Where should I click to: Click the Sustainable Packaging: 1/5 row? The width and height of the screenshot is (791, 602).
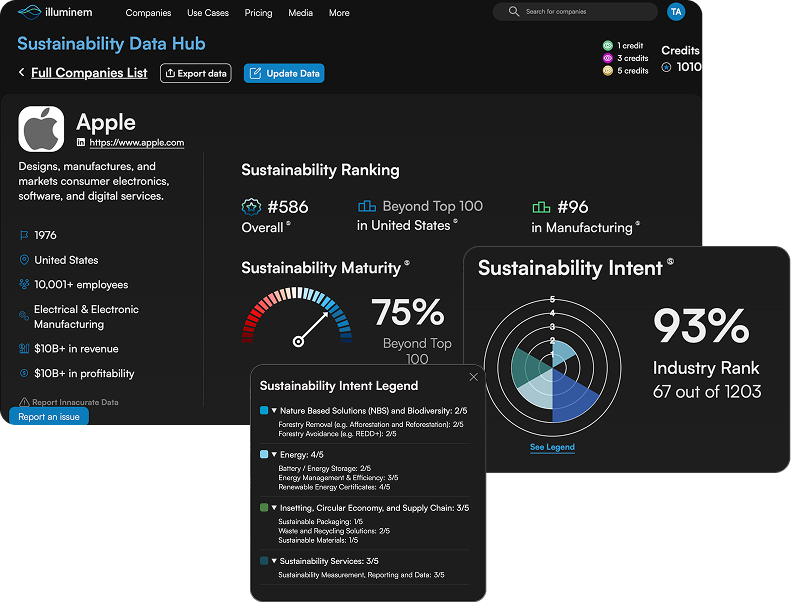pos(321,521)
